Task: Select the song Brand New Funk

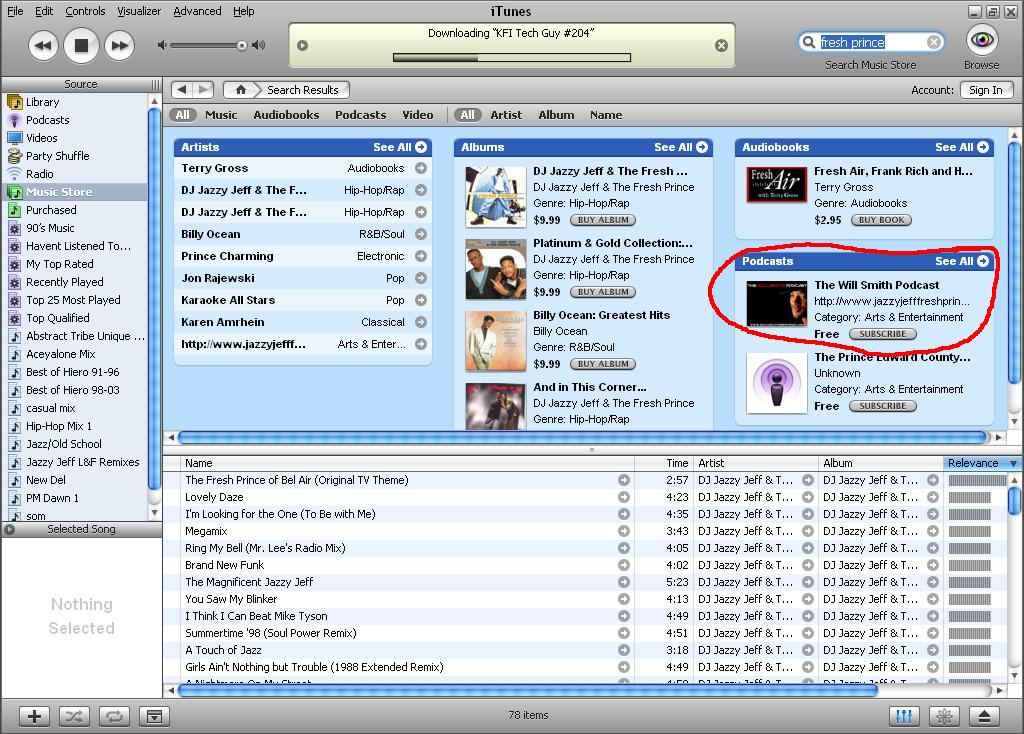Action: pos(225,565)
